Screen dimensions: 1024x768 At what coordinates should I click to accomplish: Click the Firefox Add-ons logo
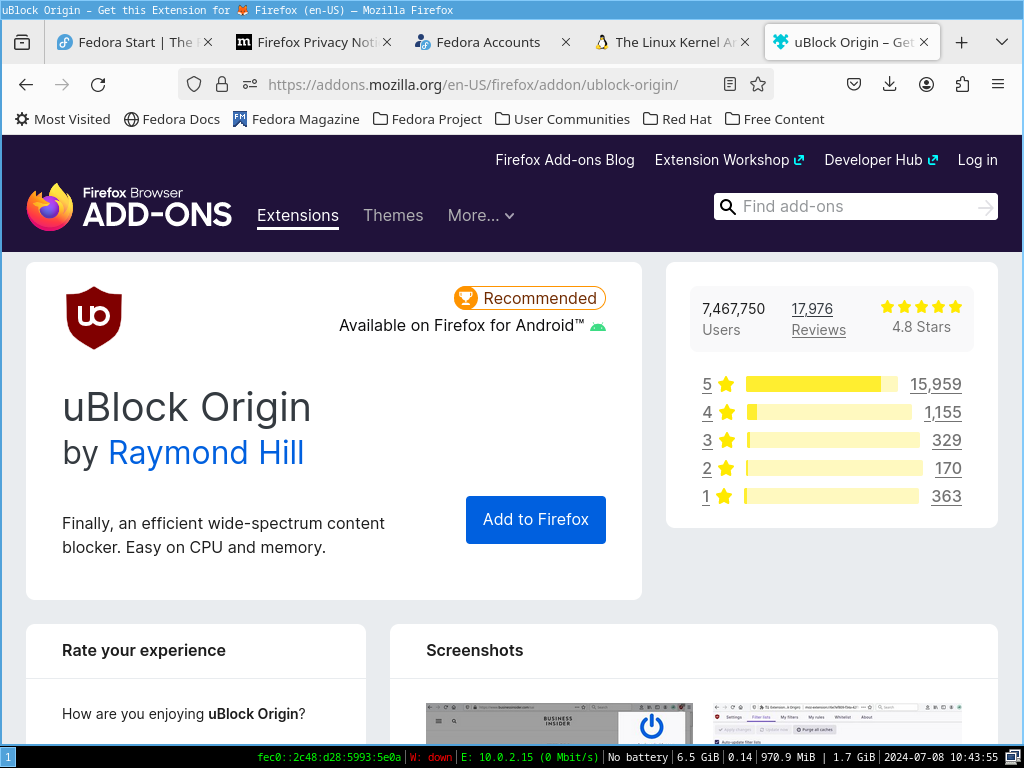(129, 208)
